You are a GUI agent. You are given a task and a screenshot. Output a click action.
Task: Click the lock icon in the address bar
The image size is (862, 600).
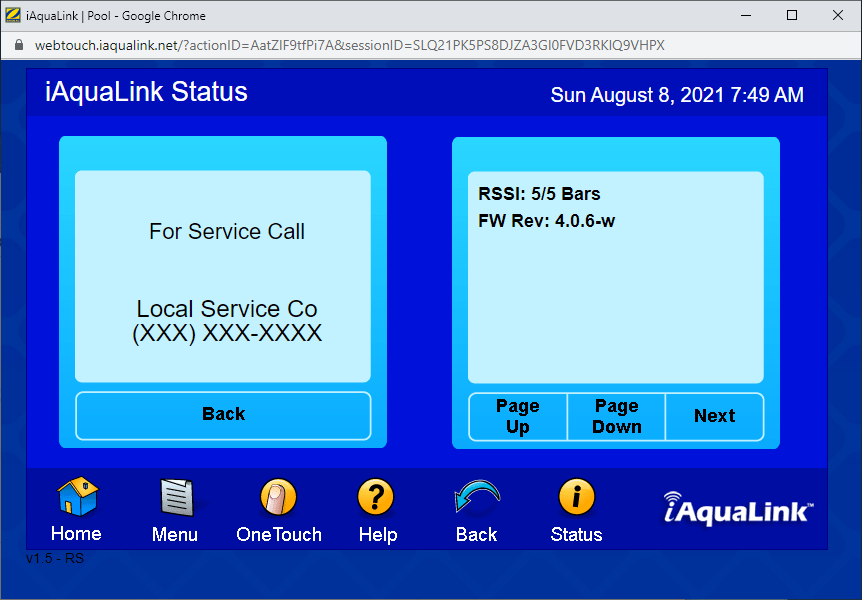coord(19,45)
